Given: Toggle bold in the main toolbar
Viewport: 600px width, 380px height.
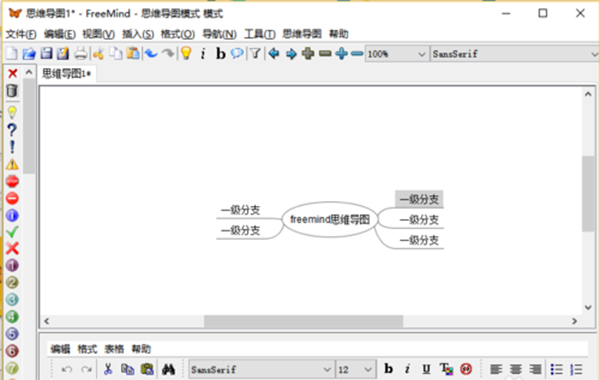Looking at the screenshot, I should [x=220, y=54].
